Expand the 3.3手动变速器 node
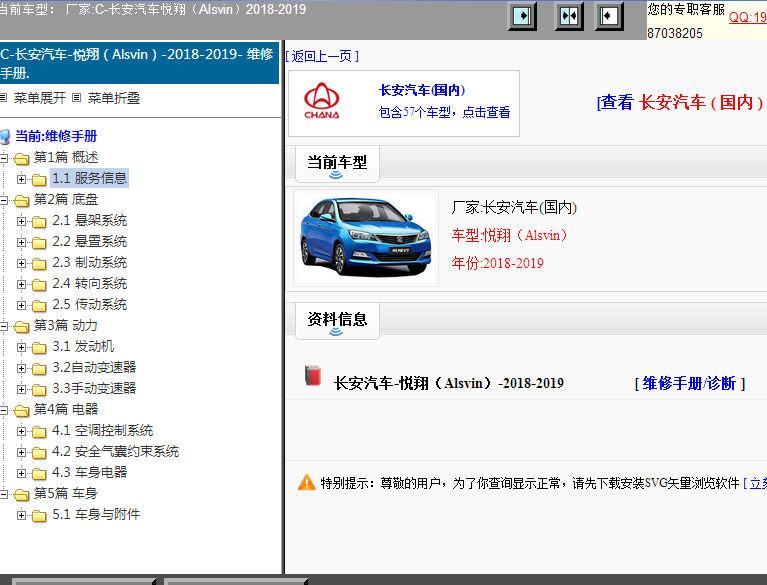Image resolution: width=767 pixels, height=585 pixels. (x=21, y=389)
